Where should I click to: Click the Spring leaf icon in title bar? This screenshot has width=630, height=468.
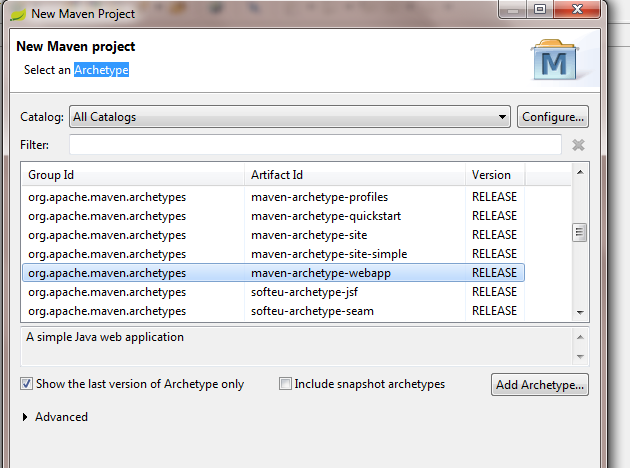18,14
